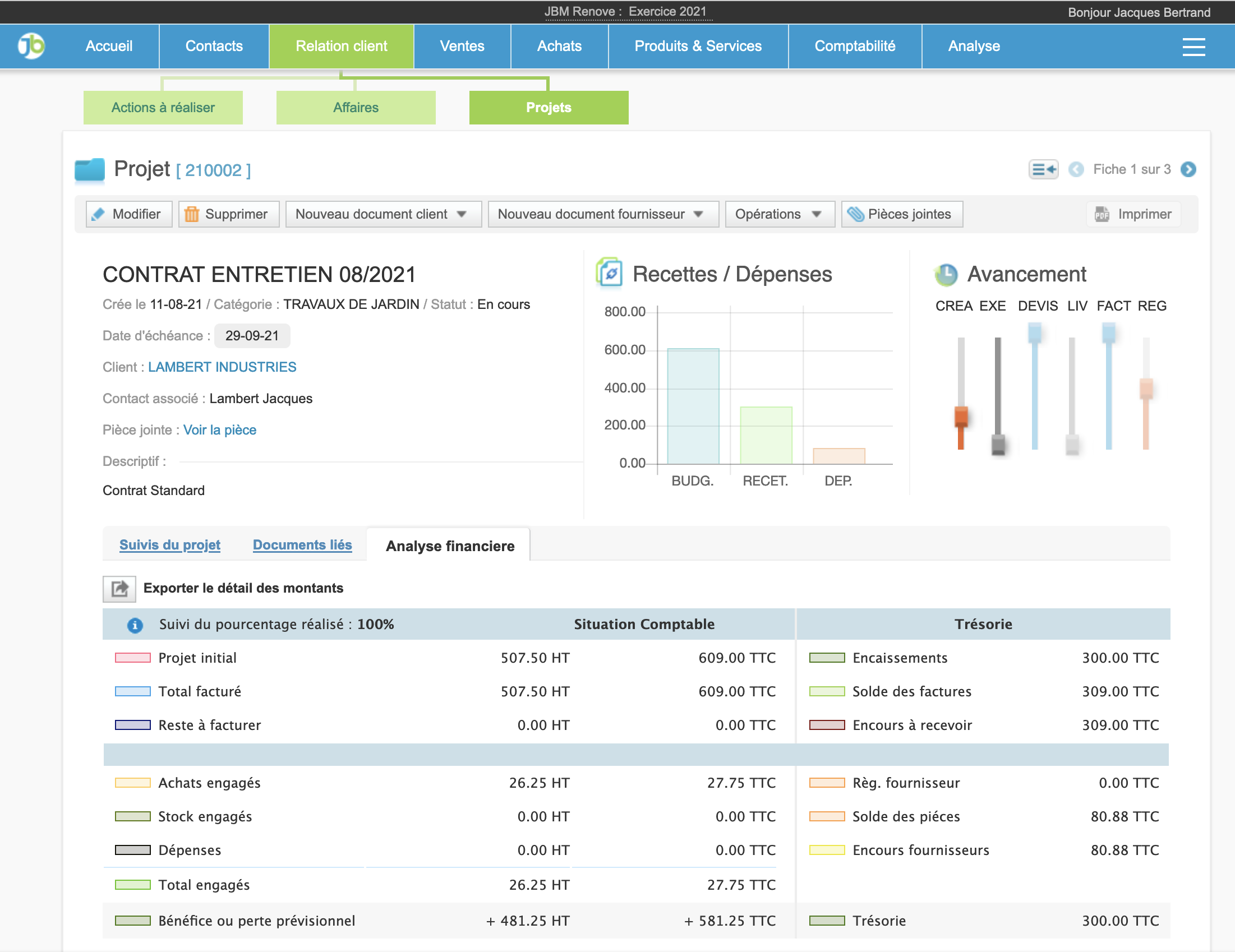Click the Encours fournisseurs 80.88 TTC value
The width and height of the screenshot is (1235, 952).
(x=1125, y=851)
